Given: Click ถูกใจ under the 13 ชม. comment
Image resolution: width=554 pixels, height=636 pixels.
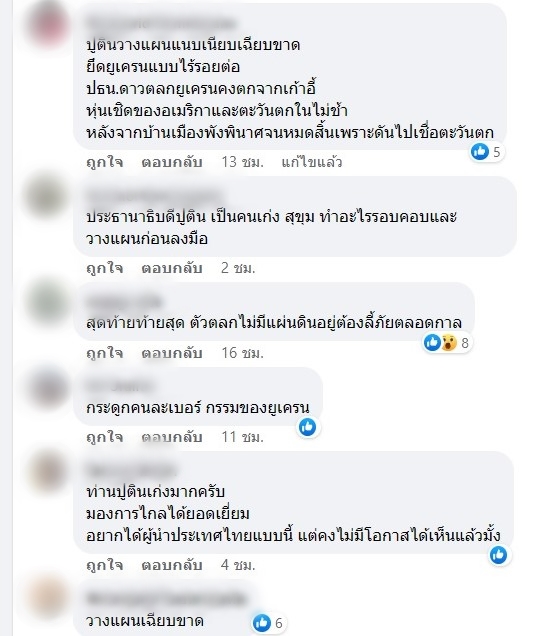Looking at the screenshot, I should 105,162.
